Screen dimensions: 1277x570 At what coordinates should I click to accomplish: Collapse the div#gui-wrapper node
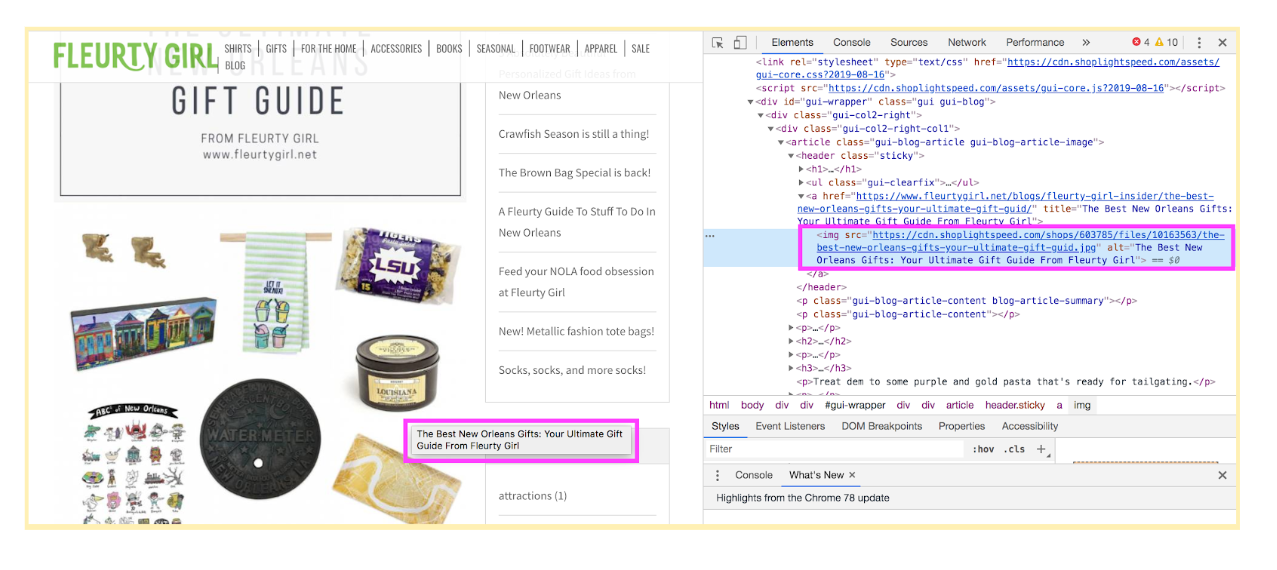point(751,102)
